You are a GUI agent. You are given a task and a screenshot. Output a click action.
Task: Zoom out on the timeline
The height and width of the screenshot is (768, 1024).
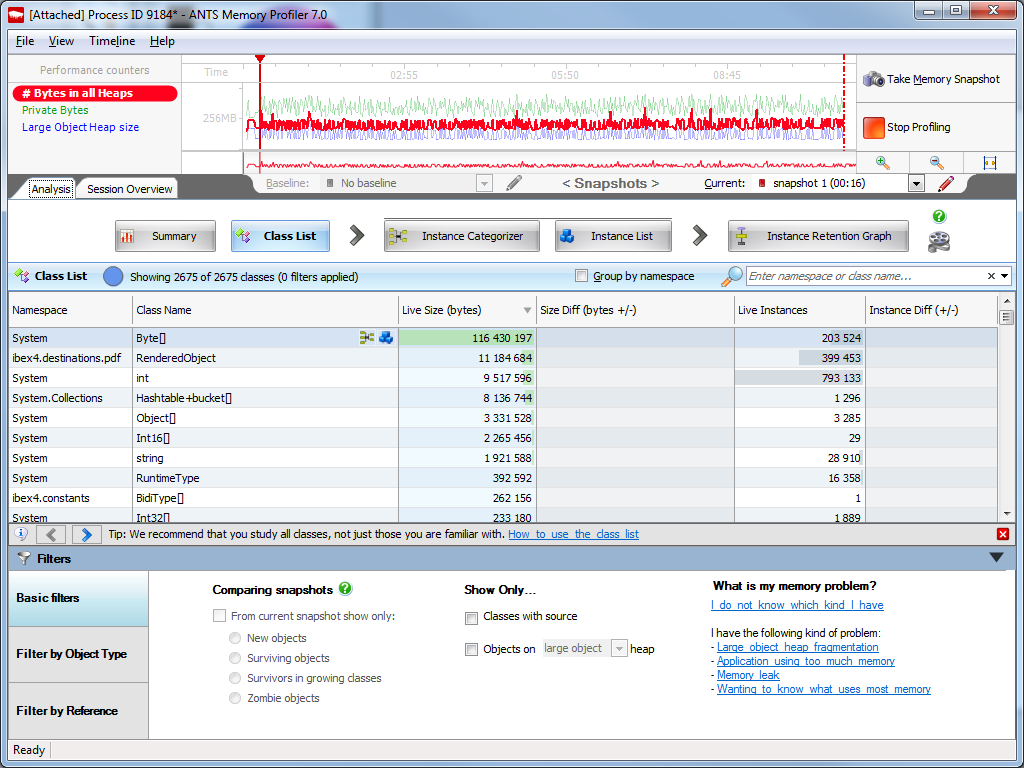(936, 163)
